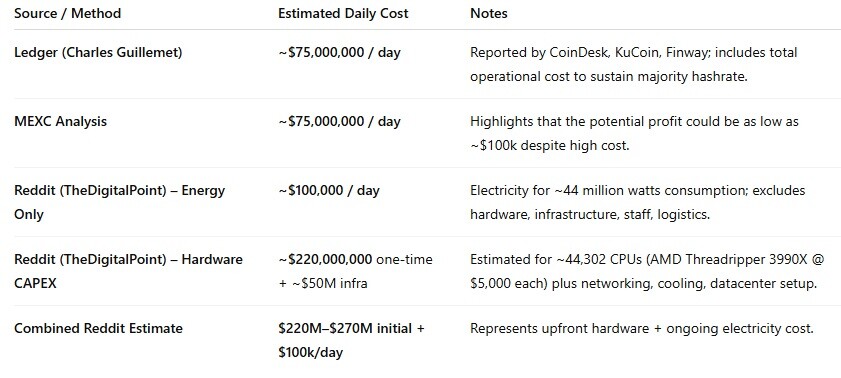The width and height of the screenshot is (841, 378).
Task: Click the note about ~$100k potential profit
Action: coord(635,133)
